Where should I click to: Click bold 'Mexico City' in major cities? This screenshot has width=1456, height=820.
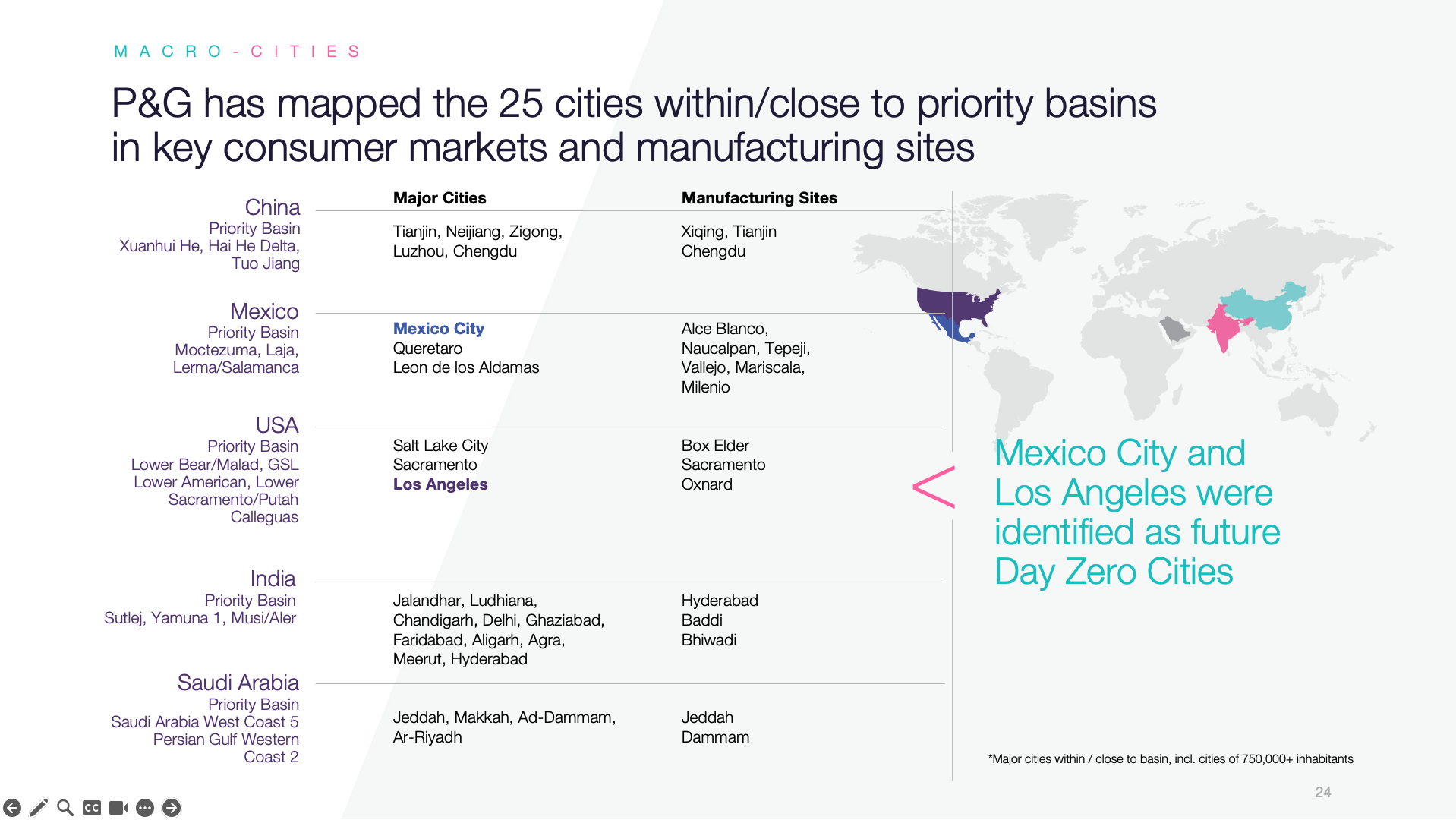tap(439, 329)
